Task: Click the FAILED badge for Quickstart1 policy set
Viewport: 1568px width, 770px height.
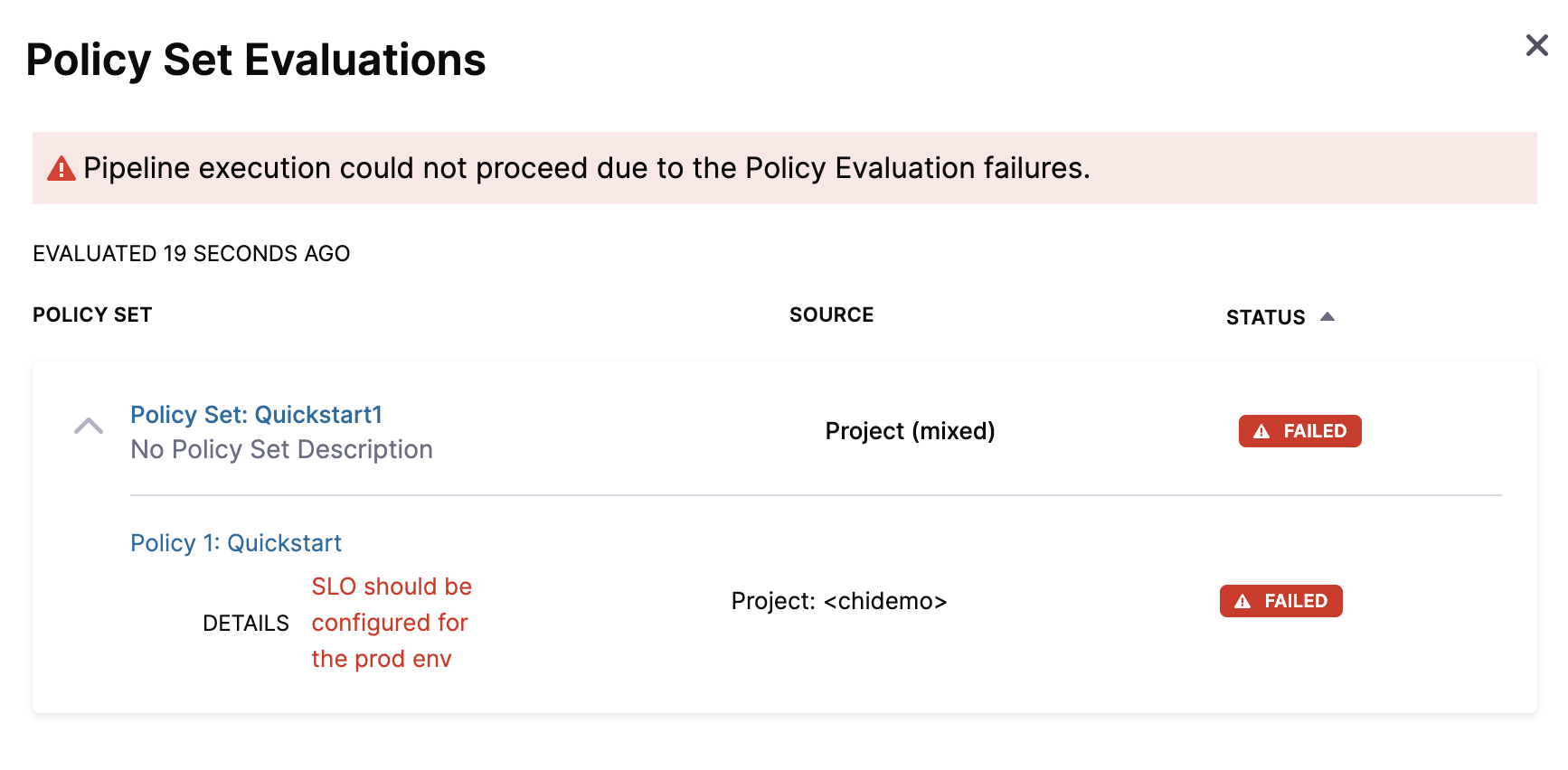Action: pos(1299,431)
